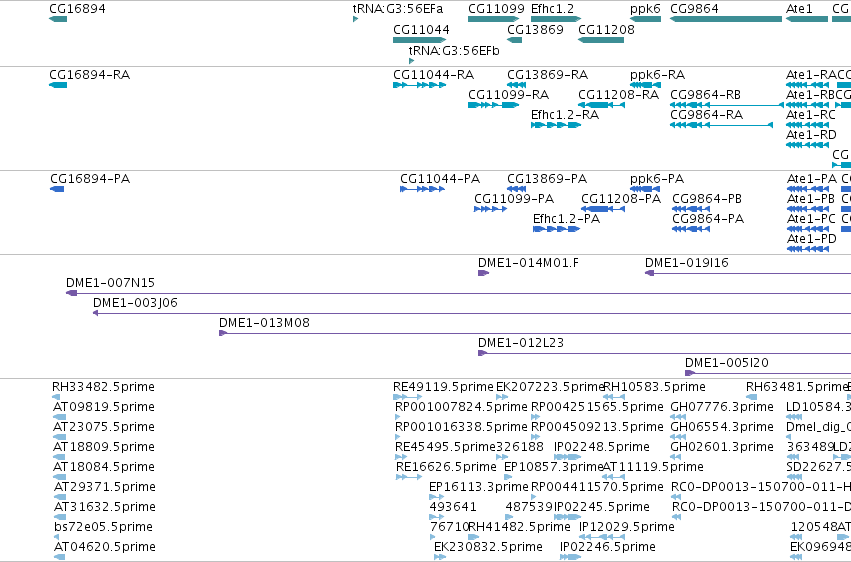The width and height of the screenshot is (851, 562).
Task: Click the CG11208-PA protein label
Action: point(621,199)
